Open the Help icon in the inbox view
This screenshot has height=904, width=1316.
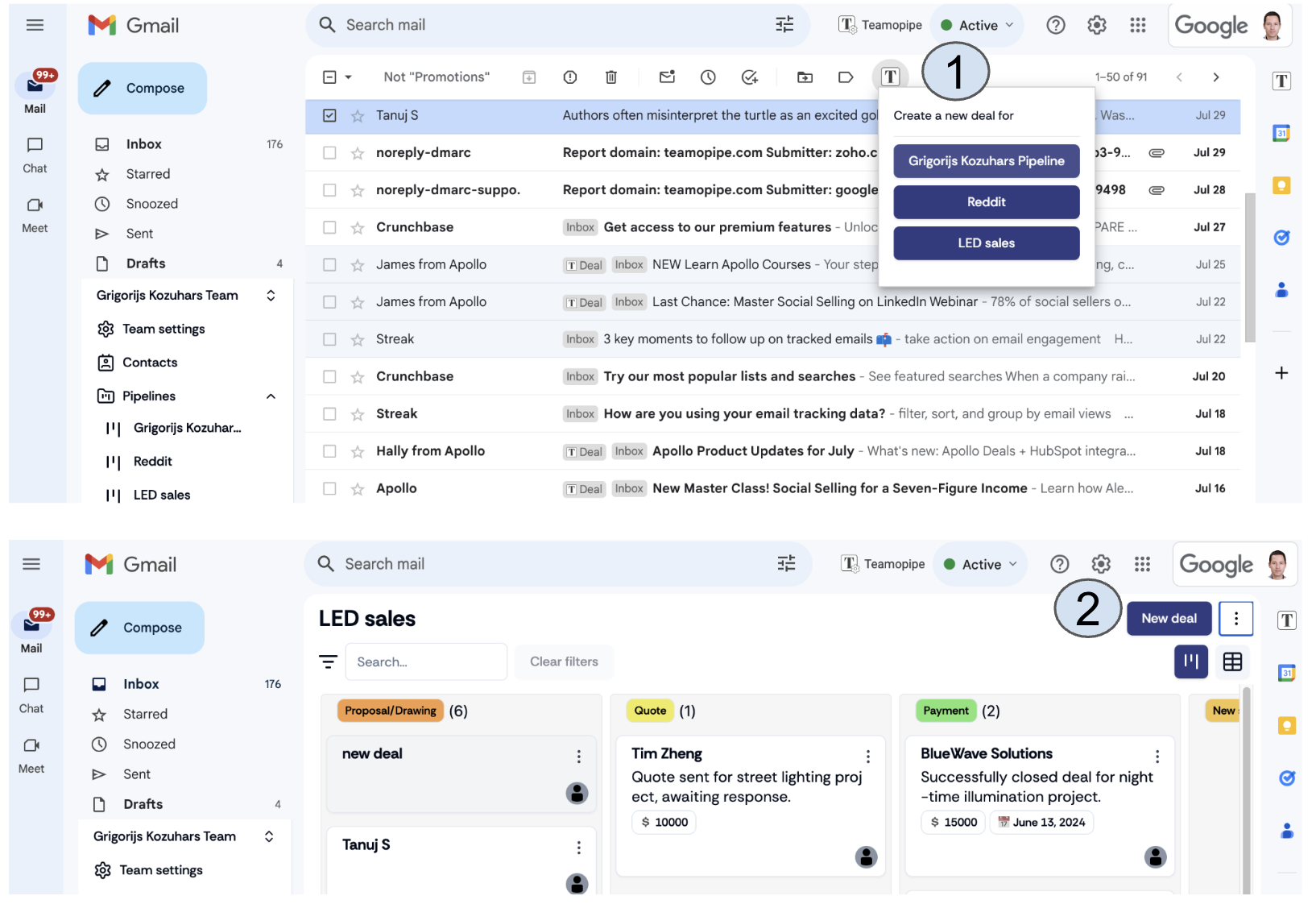click(1056, 25)
